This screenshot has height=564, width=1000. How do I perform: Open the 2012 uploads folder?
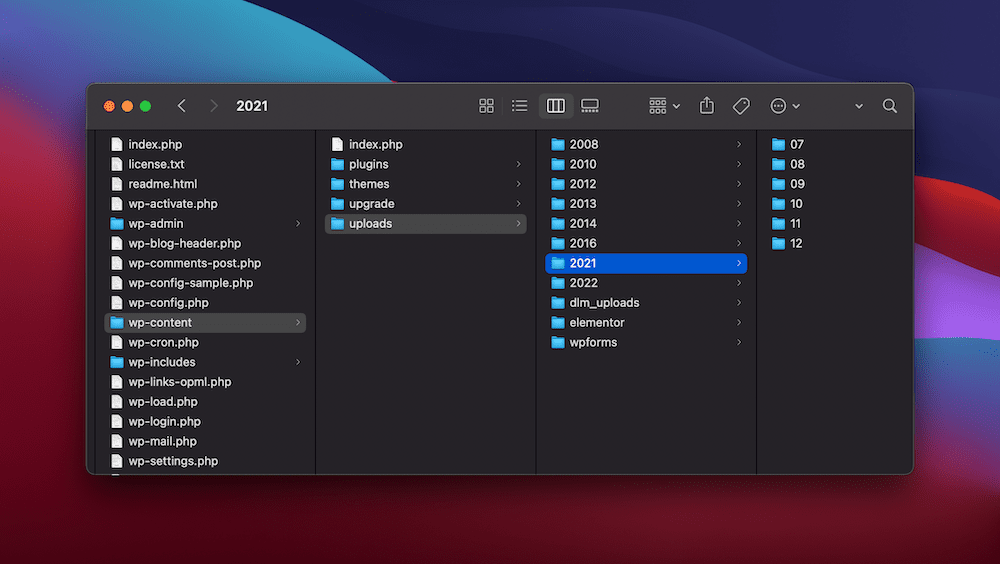coord(646,184)
